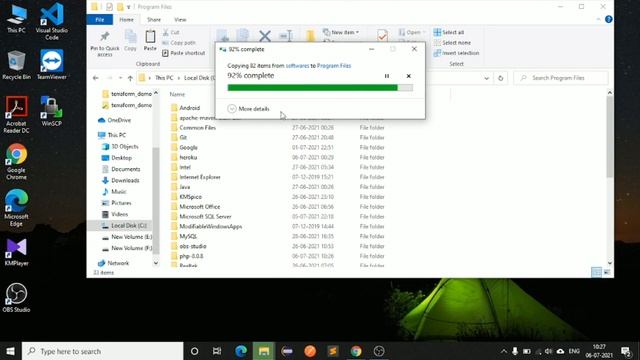The height and width of the screenshot is (360, 640).
Task: Click the Rename icon in ribbon
Action: point(286,36)
